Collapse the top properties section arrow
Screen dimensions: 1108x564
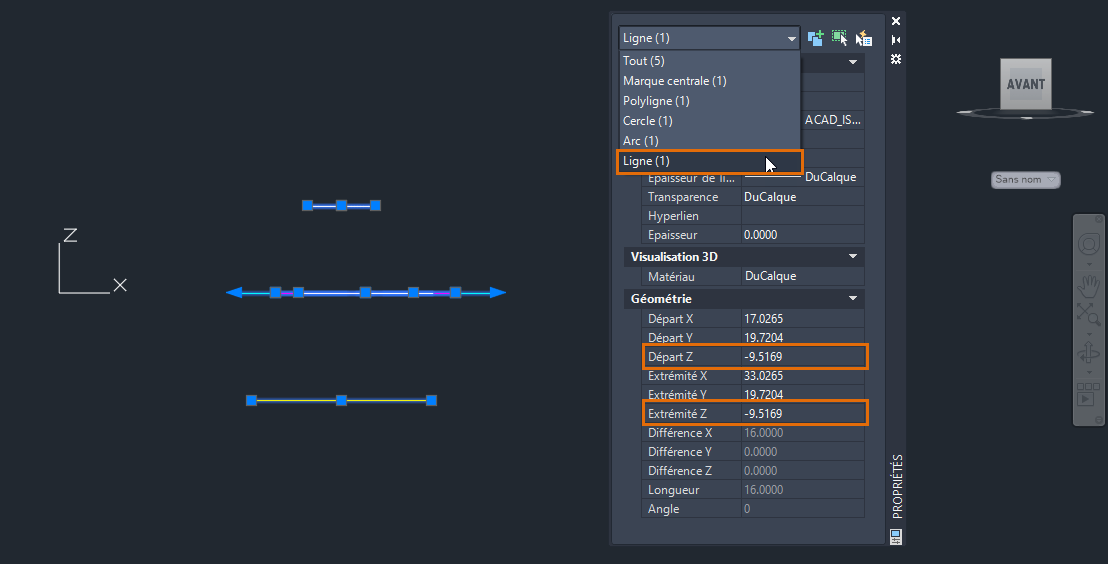(x=853, y=62)
